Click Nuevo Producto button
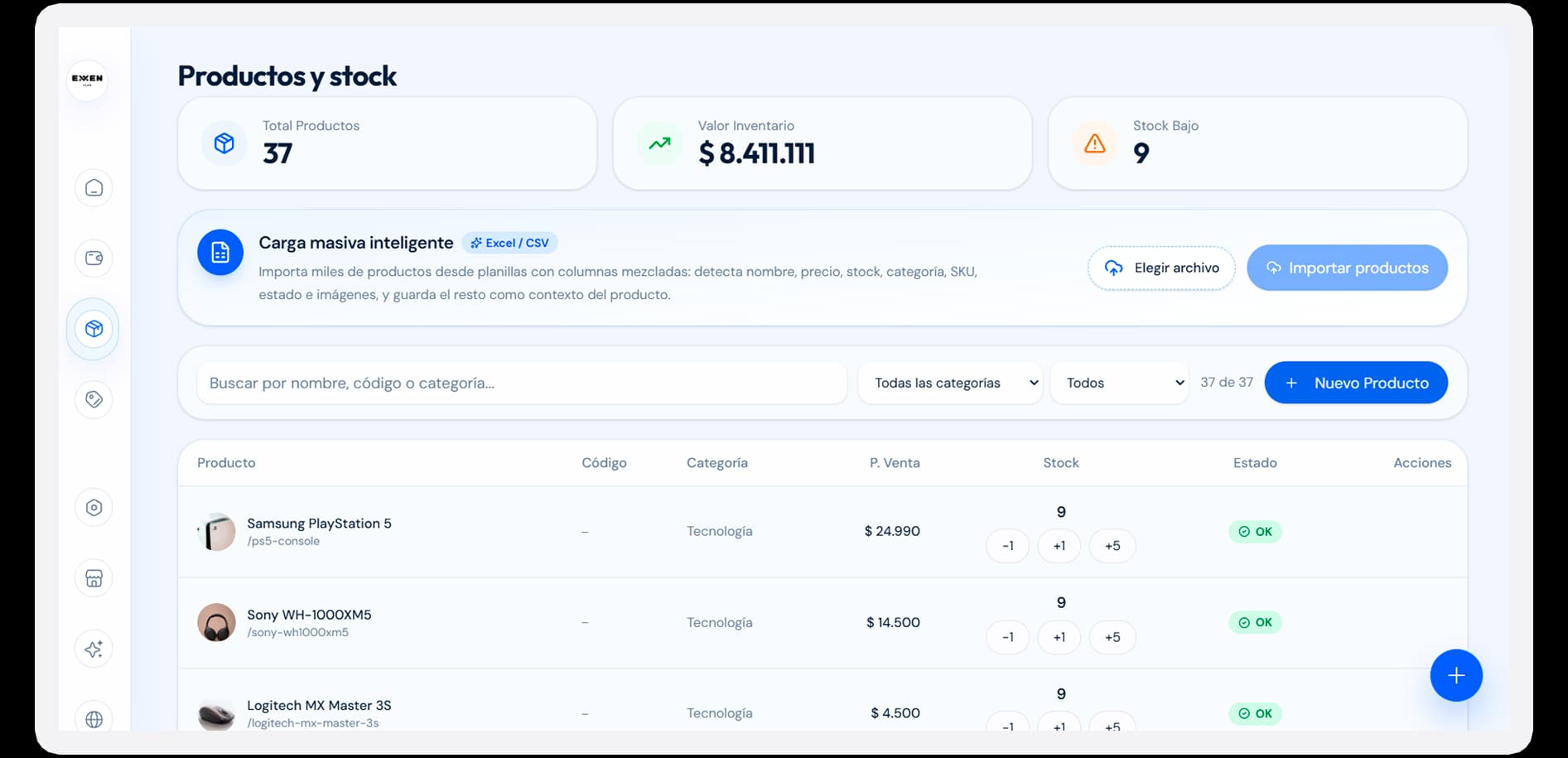The image size is (1568, 758). click(1356, 383)
